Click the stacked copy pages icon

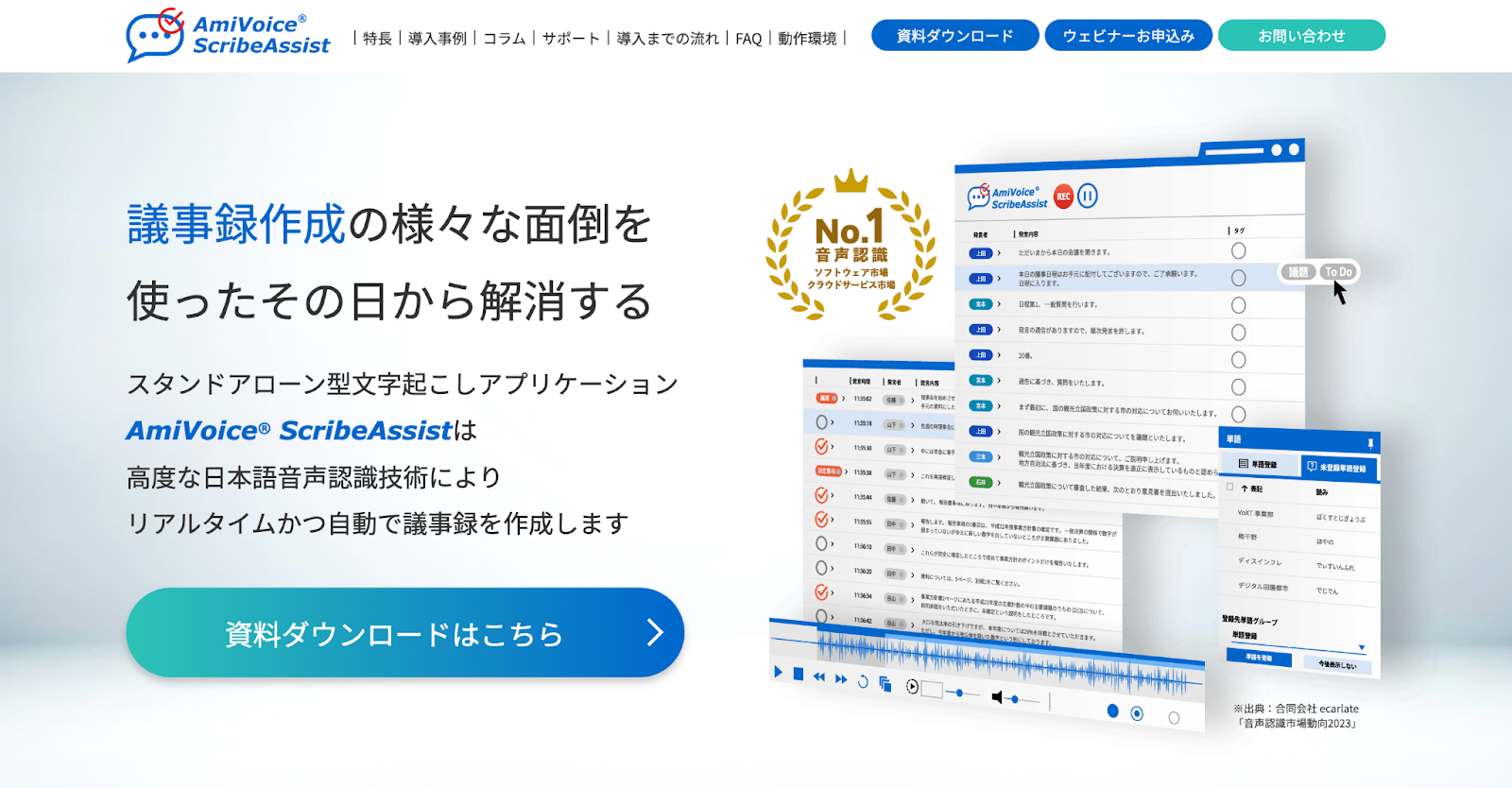pos(885,684)
